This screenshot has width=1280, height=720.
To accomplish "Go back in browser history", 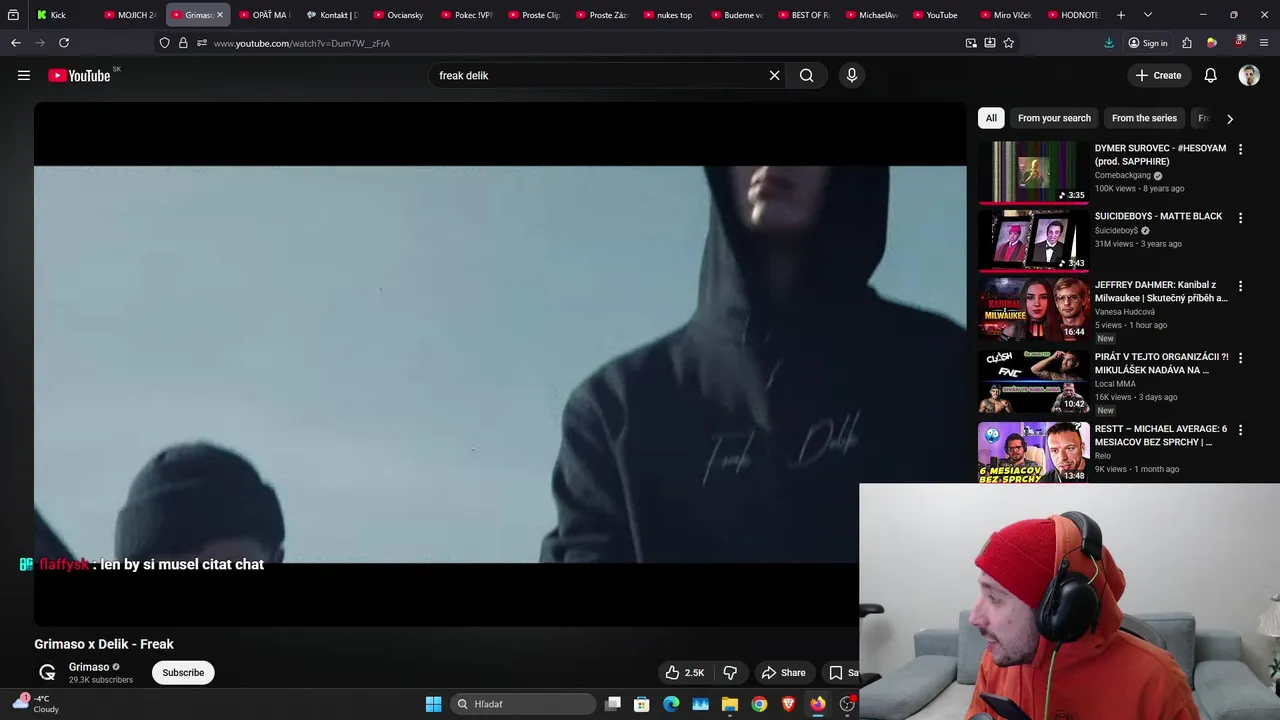I will click(x=15, y=43).
